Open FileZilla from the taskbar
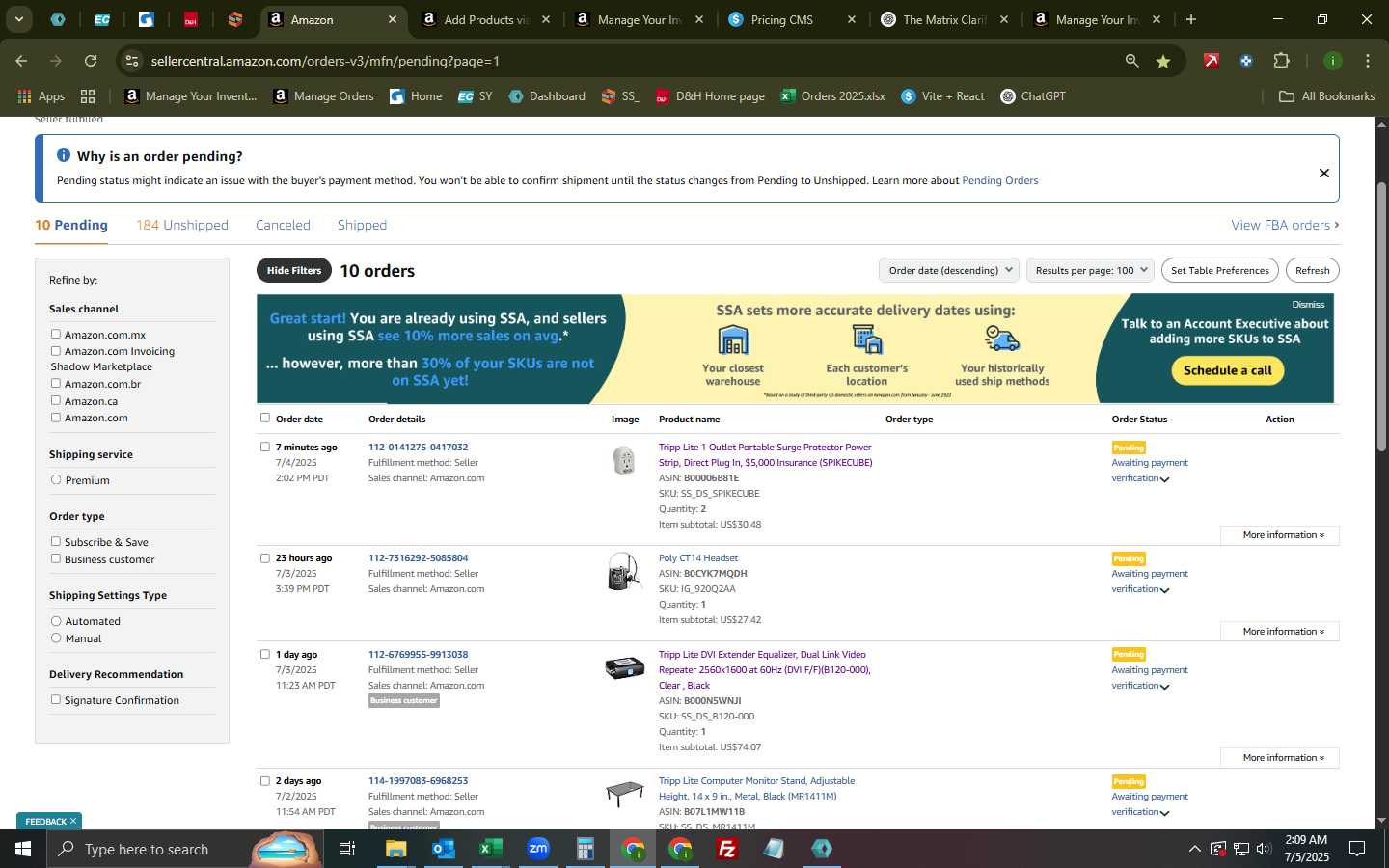1389x868 pixels. [727, 849]
